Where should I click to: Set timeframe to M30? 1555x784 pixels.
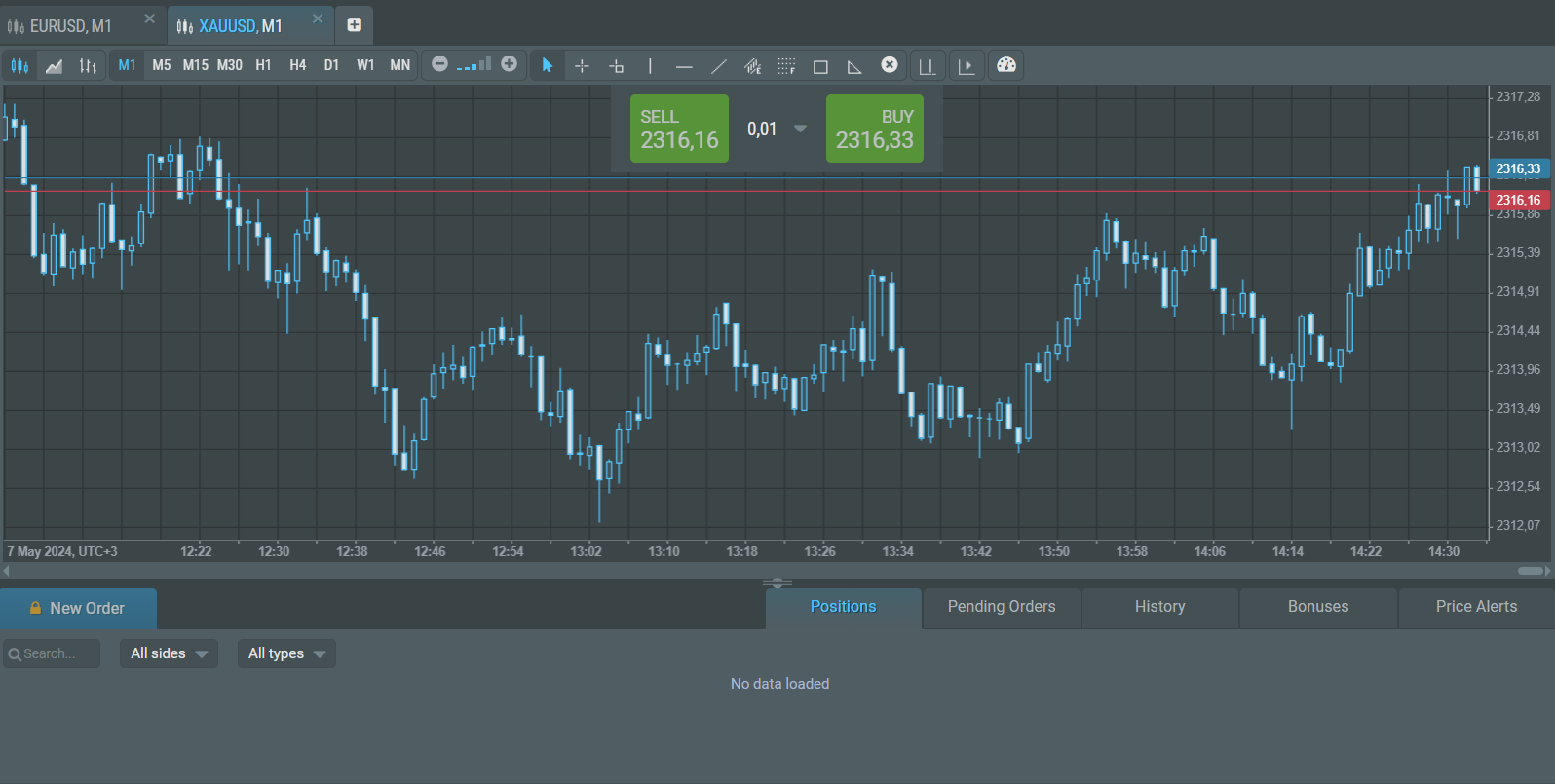tap(230, 65)
